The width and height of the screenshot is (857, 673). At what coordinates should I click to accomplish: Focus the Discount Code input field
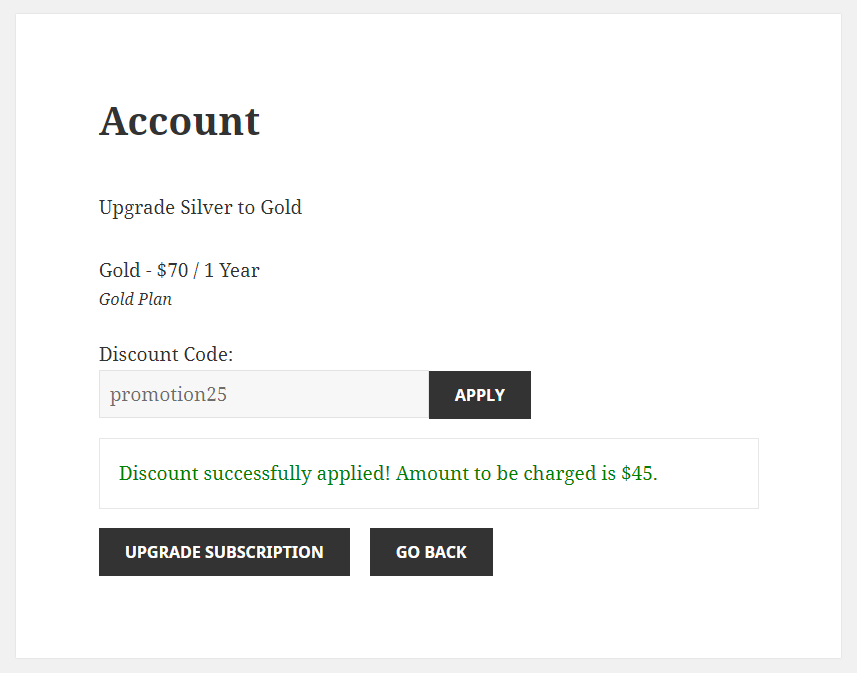click(264, 395)
